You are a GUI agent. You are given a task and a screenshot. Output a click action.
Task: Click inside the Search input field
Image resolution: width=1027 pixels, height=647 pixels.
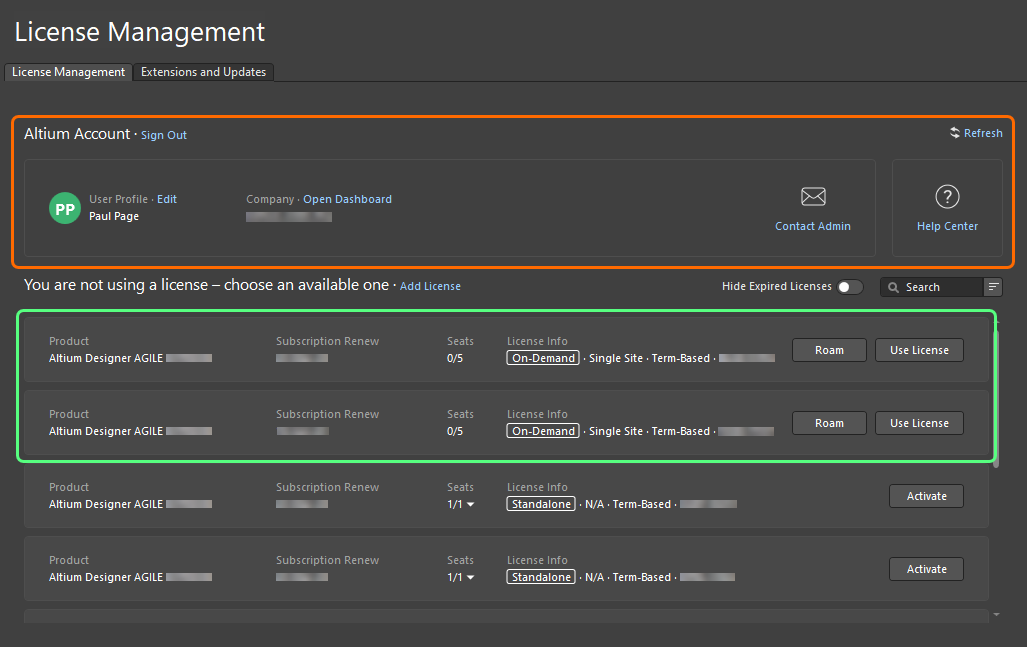(935, 287)
